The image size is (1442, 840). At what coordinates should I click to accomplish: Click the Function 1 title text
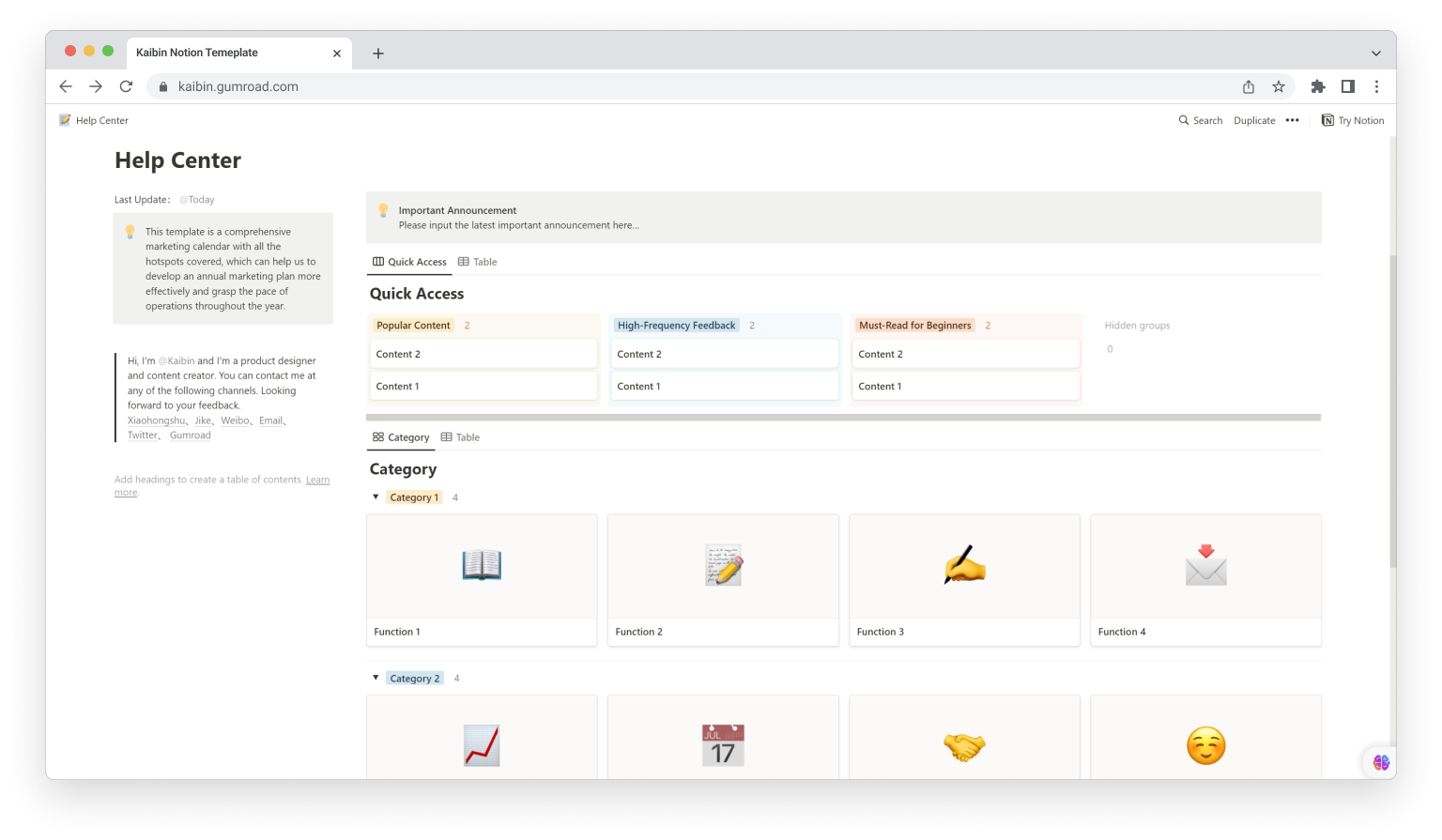click(397, 632)
